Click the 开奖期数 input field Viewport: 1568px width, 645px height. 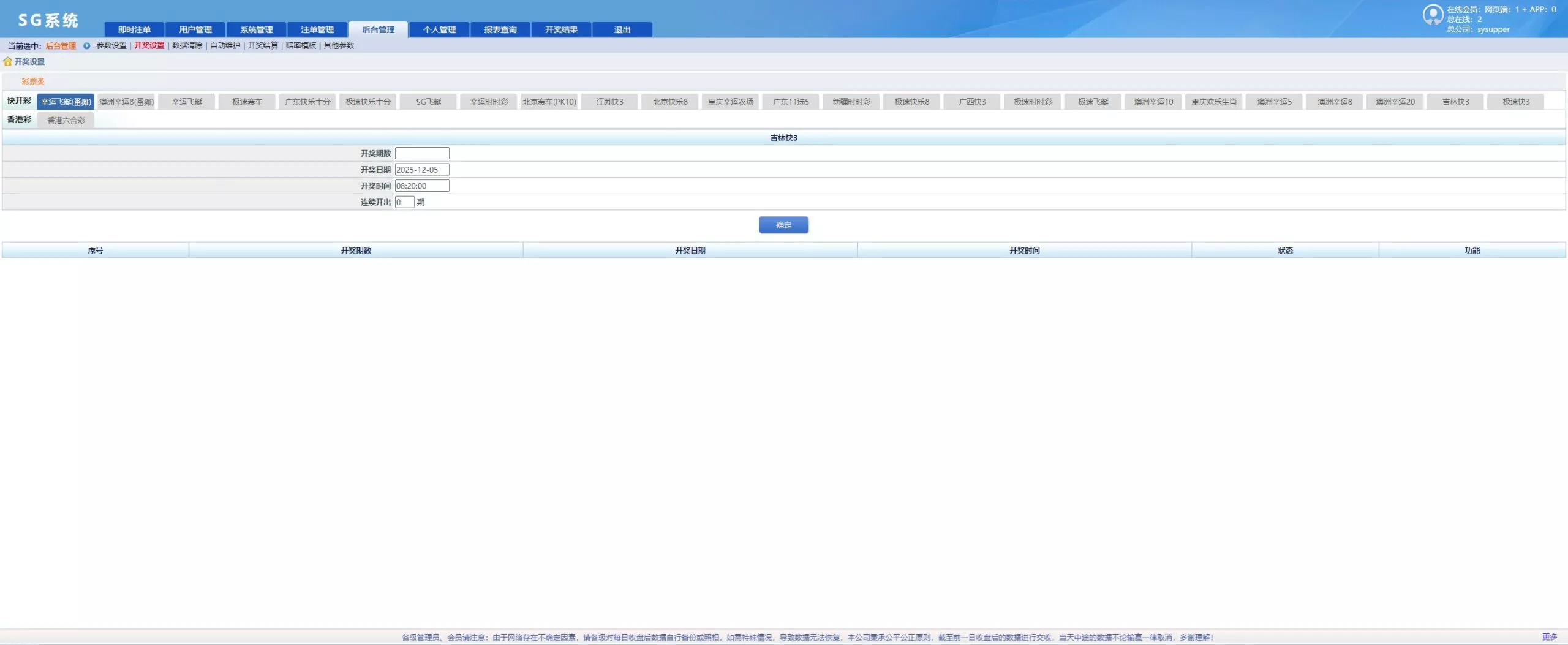click(421, 154)
